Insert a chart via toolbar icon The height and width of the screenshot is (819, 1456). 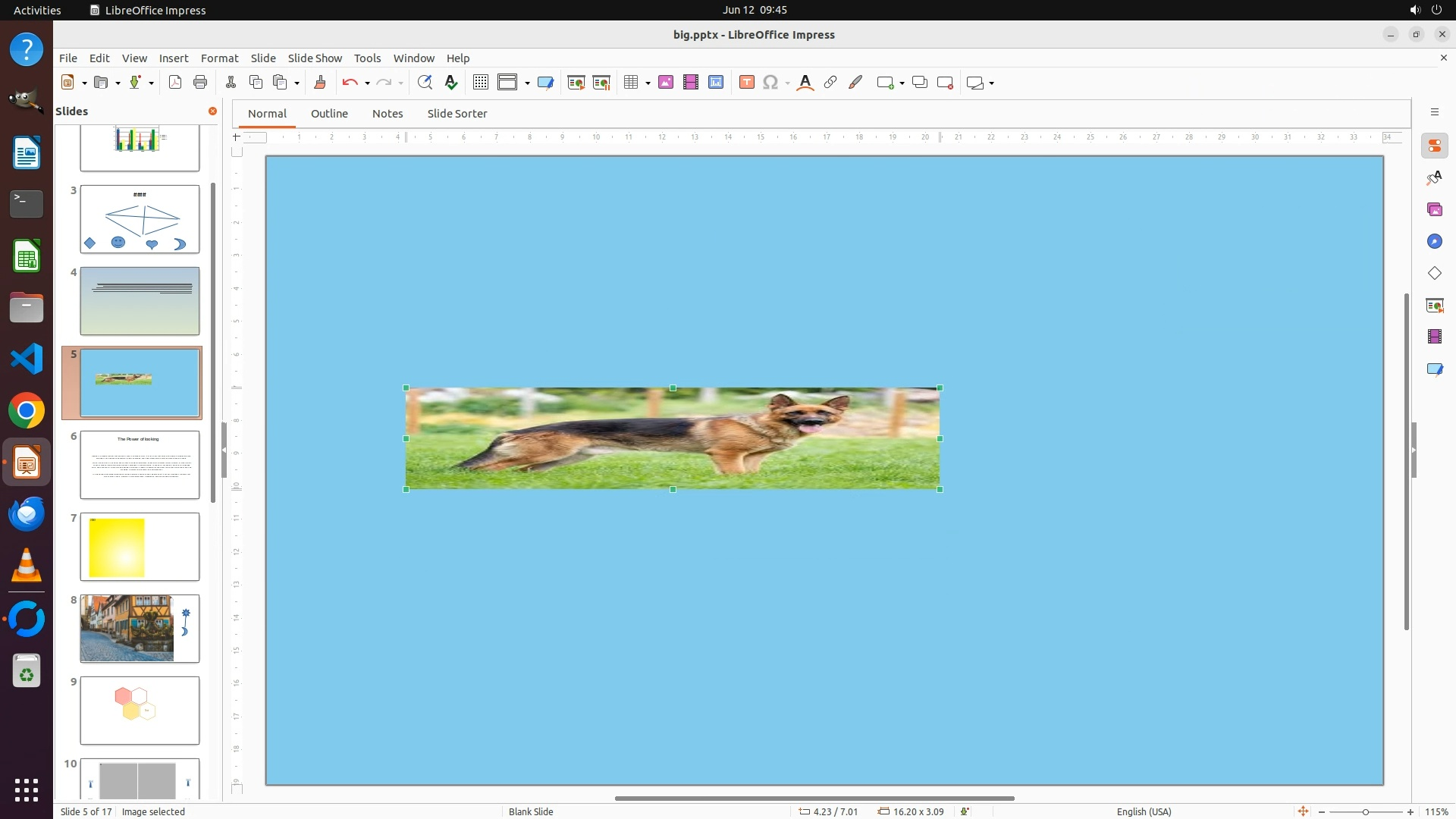click(716, 83)
